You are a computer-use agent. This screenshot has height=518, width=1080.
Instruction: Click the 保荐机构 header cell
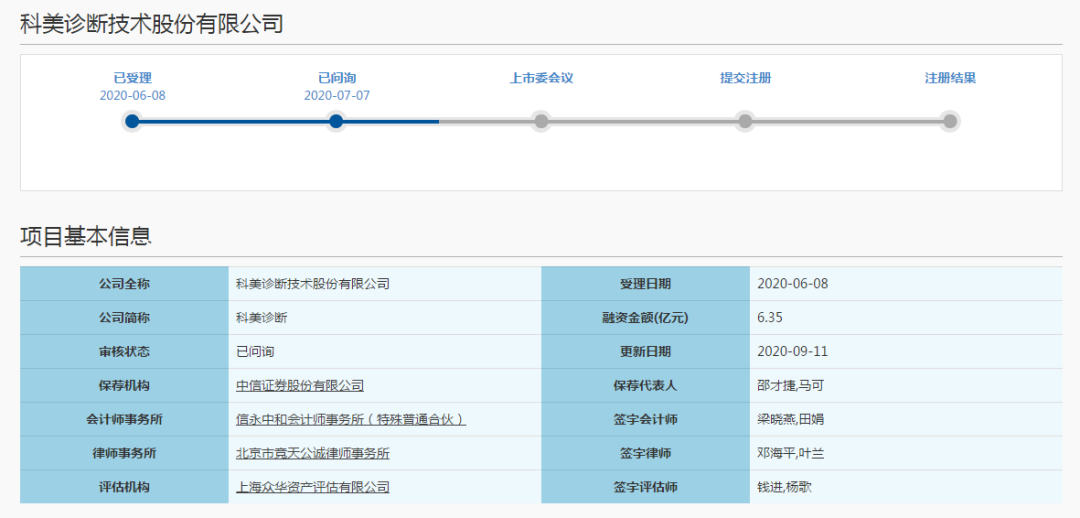[125, 386]
